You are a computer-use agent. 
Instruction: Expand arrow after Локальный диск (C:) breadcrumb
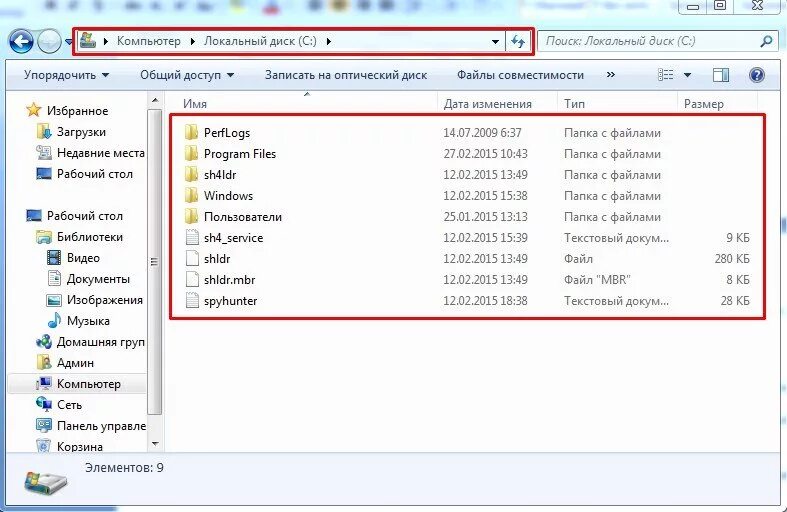tap(329, 41)
